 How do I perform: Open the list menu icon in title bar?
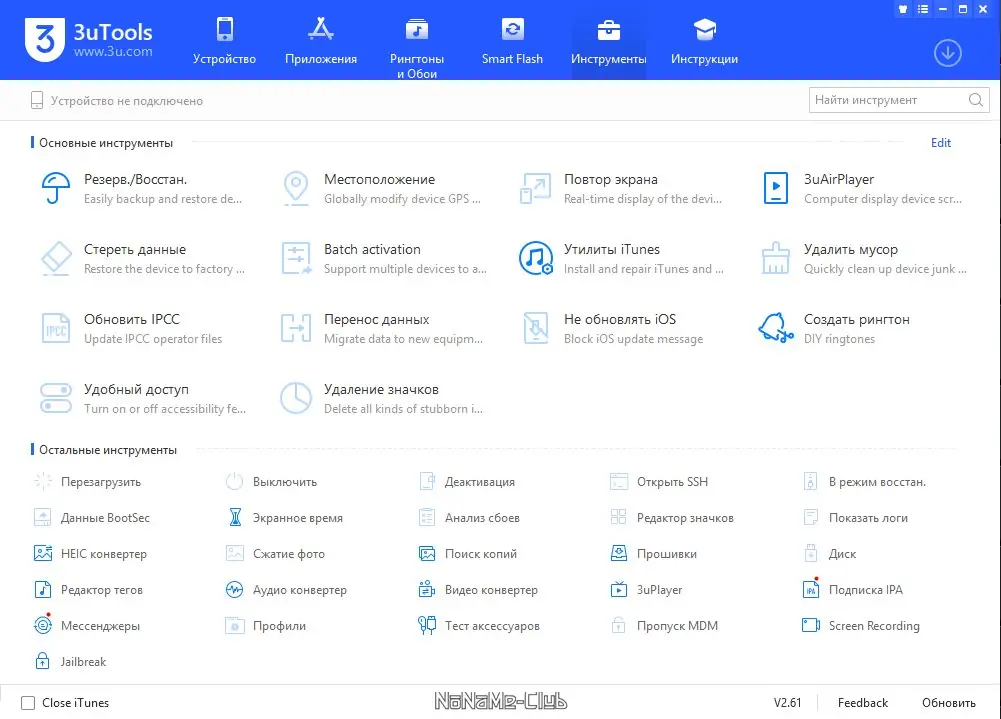click(x=922, y=9)
